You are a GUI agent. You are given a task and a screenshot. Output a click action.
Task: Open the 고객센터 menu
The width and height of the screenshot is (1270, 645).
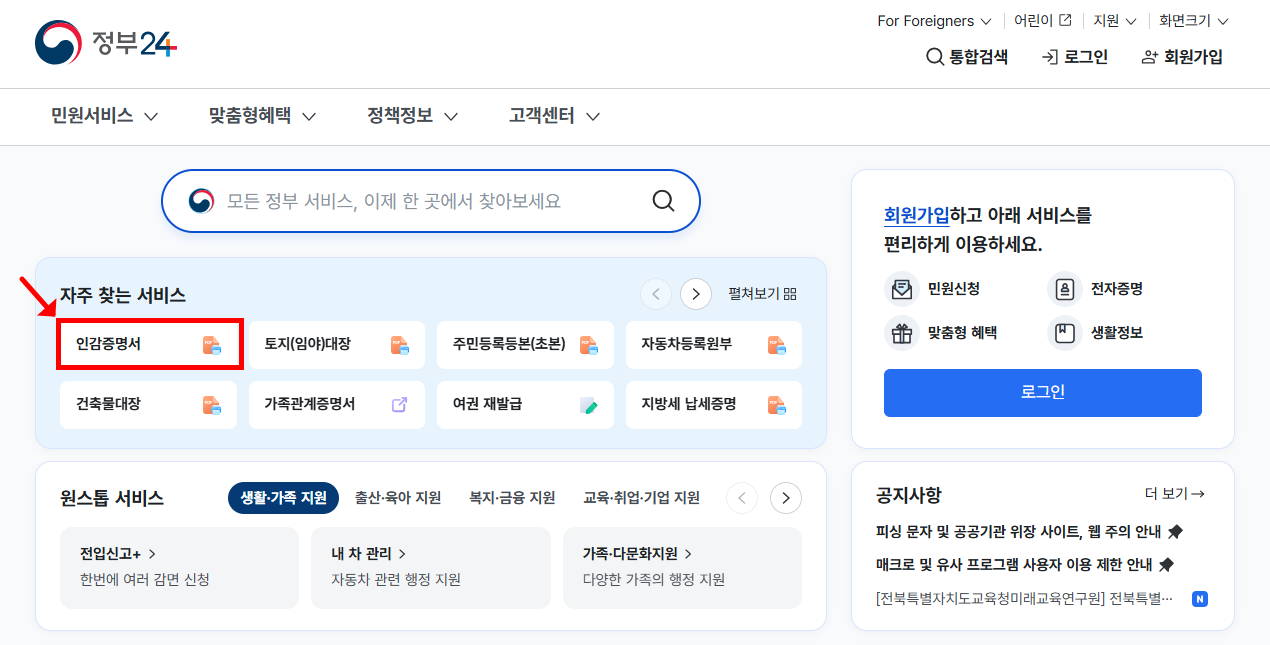tap(555, 116)
